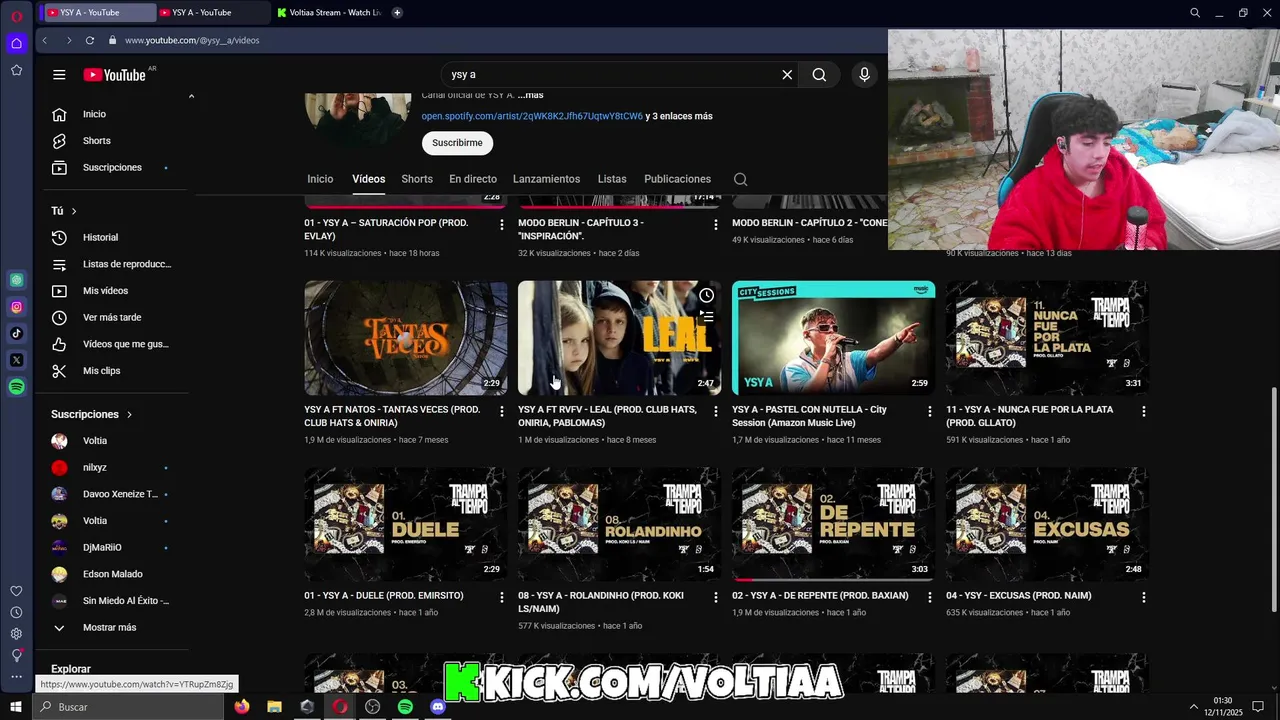Click the Opera menu logo
1280x720 pixels.
pos(16,15)
